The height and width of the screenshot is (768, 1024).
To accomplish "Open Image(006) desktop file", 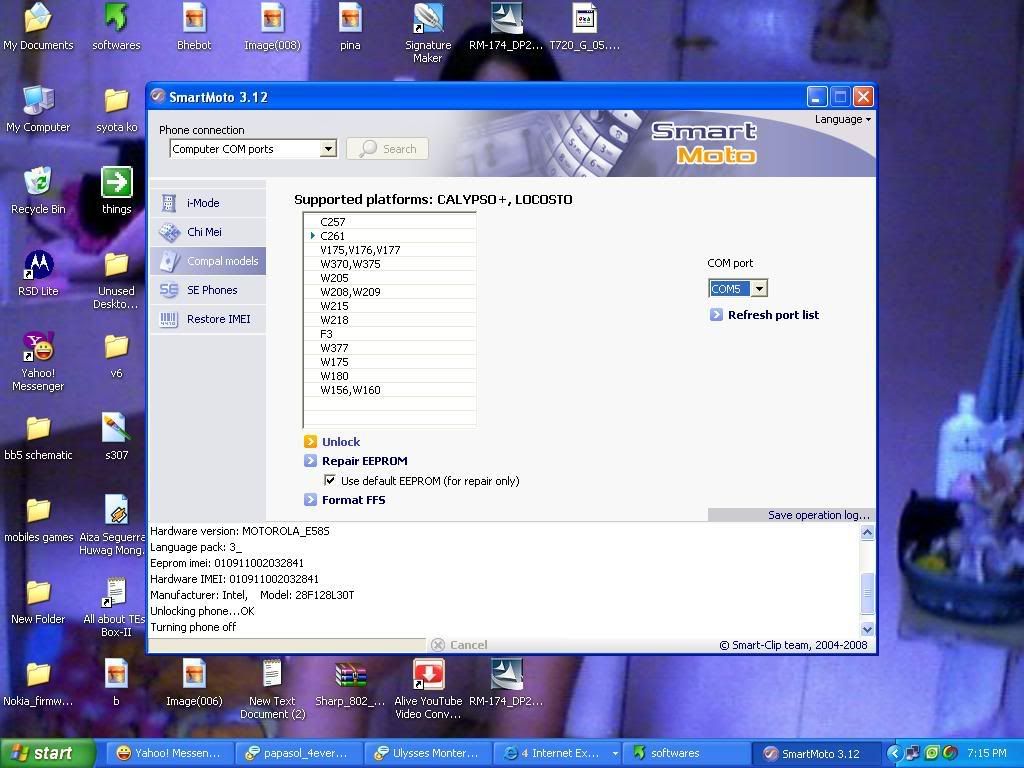I will 194,683.
